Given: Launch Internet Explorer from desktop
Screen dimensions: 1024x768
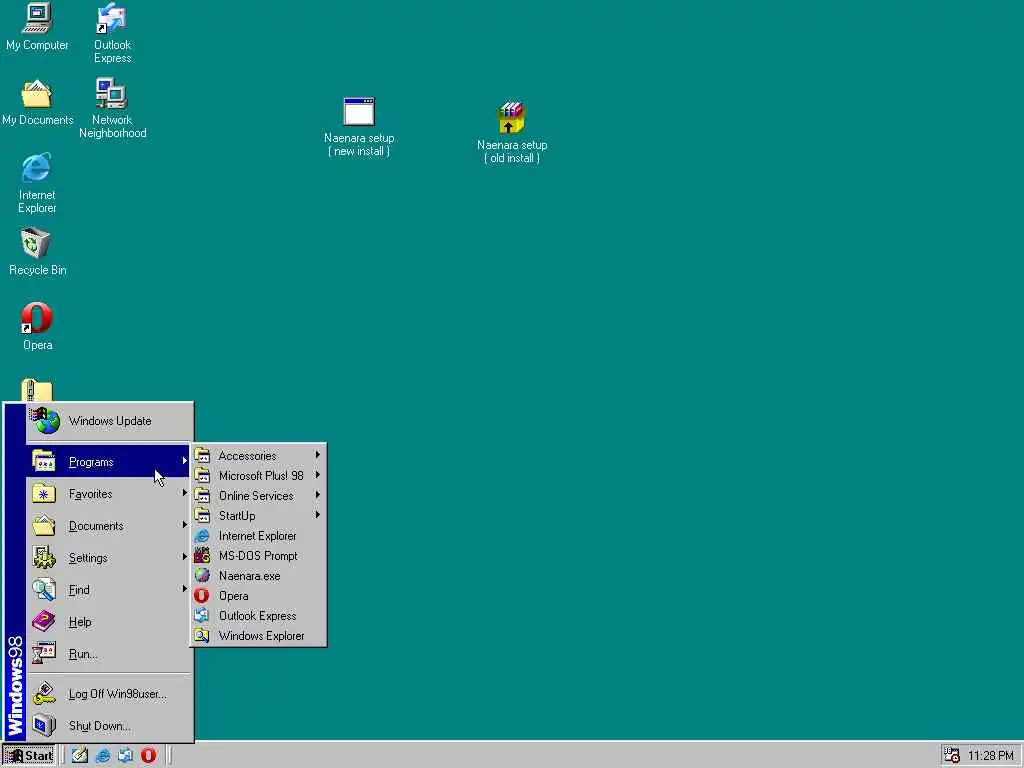Looking at the screenshot, I should tap(37, 184).
